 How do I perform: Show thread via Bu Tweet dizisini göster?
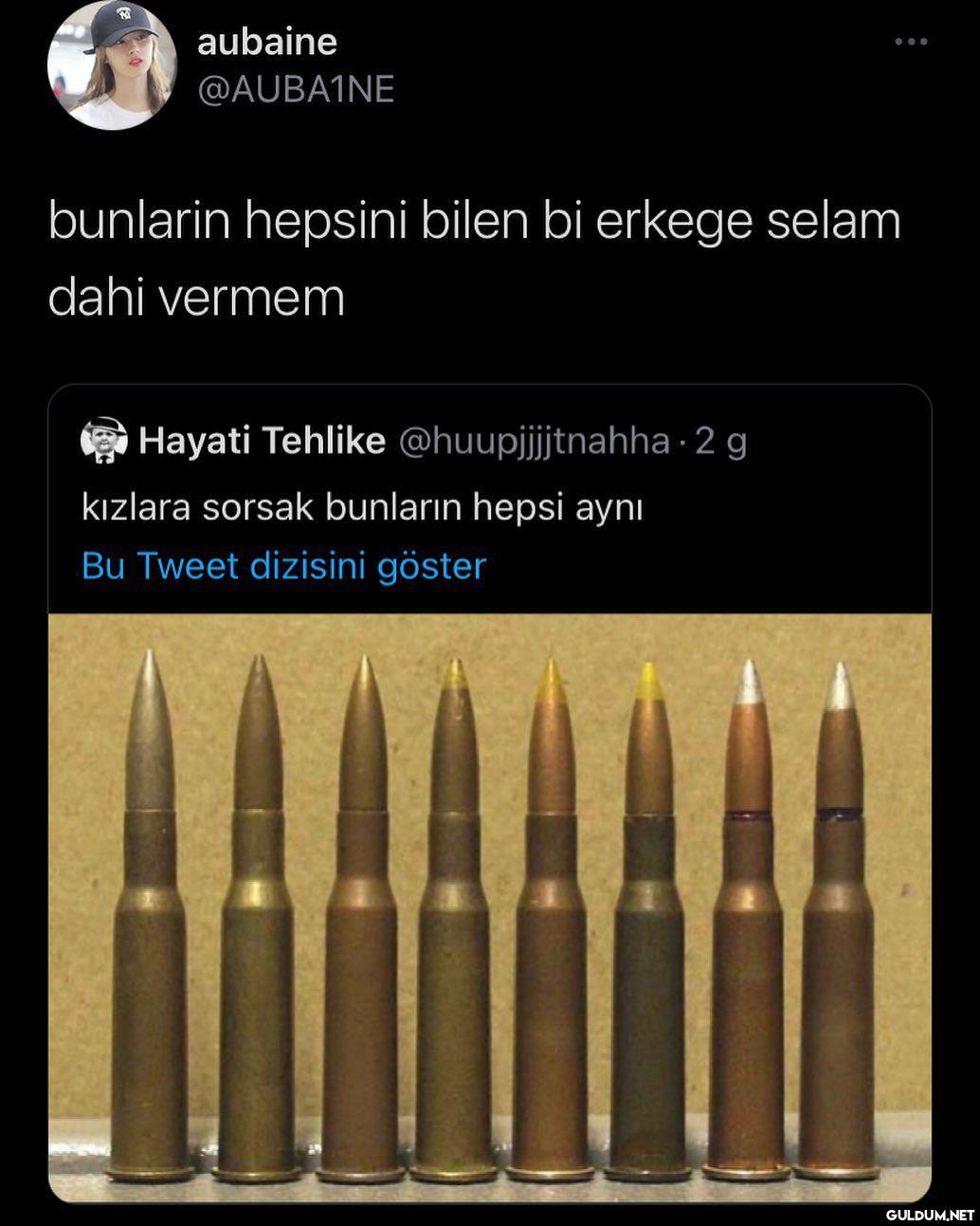(x=283, y=566)
